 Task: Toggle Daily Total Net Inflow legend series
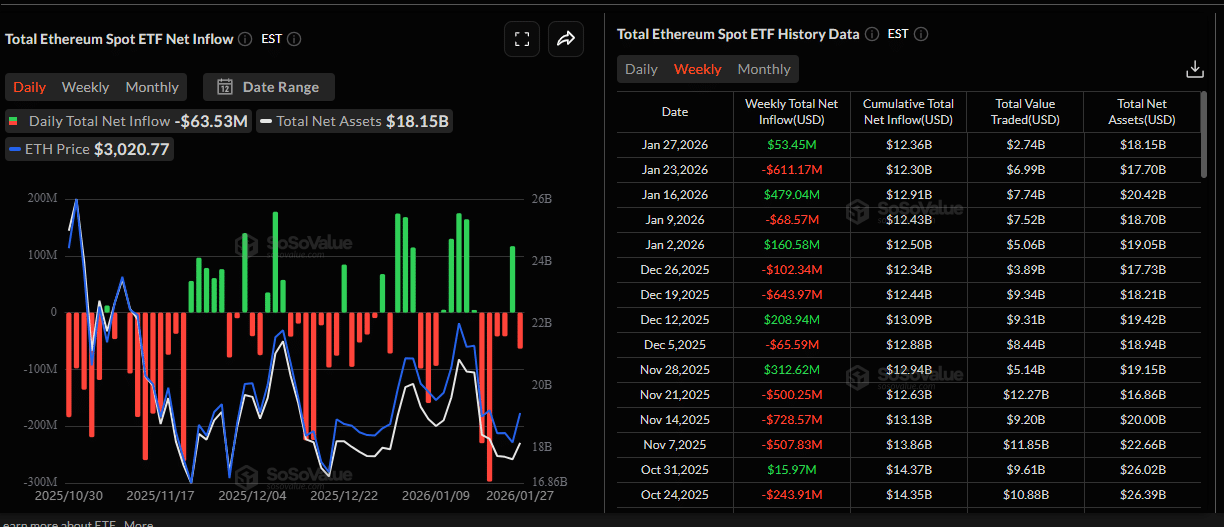(90, 121)
